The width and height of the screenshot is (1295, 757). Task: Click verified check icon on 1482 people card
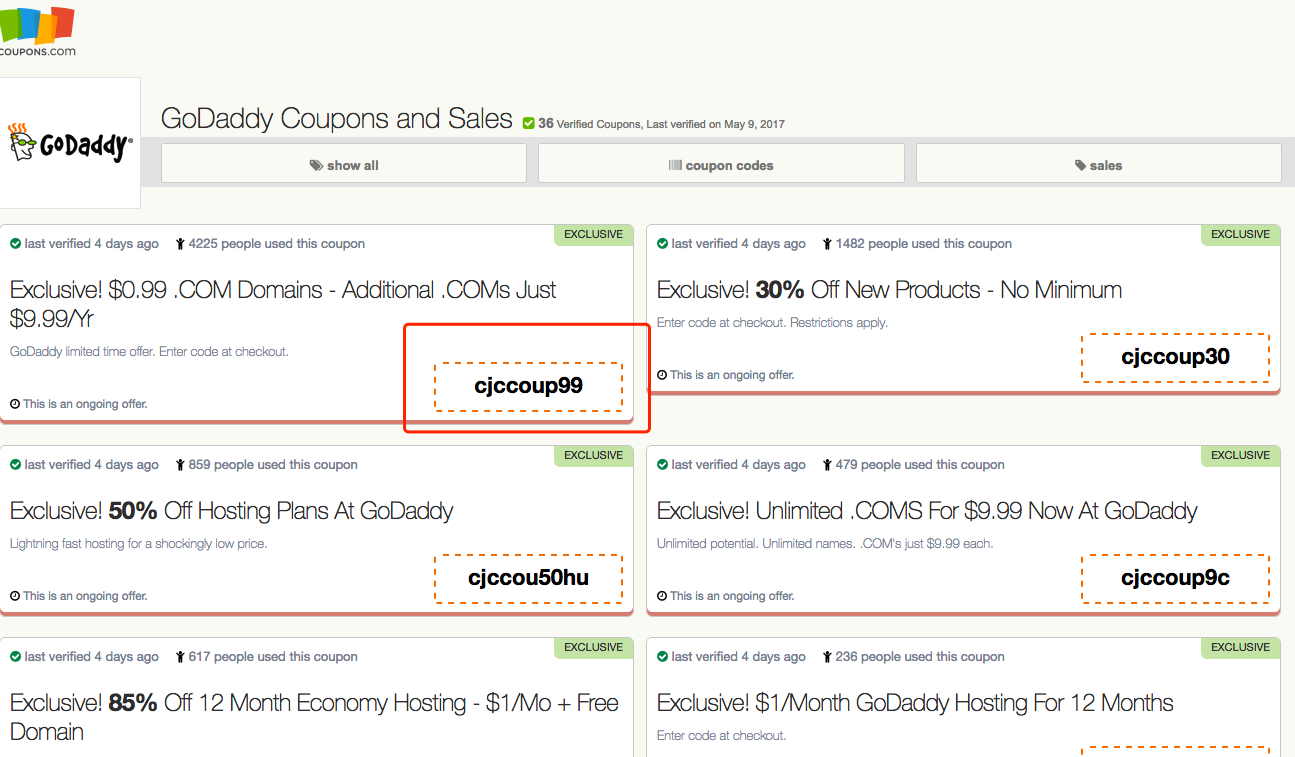click(x=662, y=244)
